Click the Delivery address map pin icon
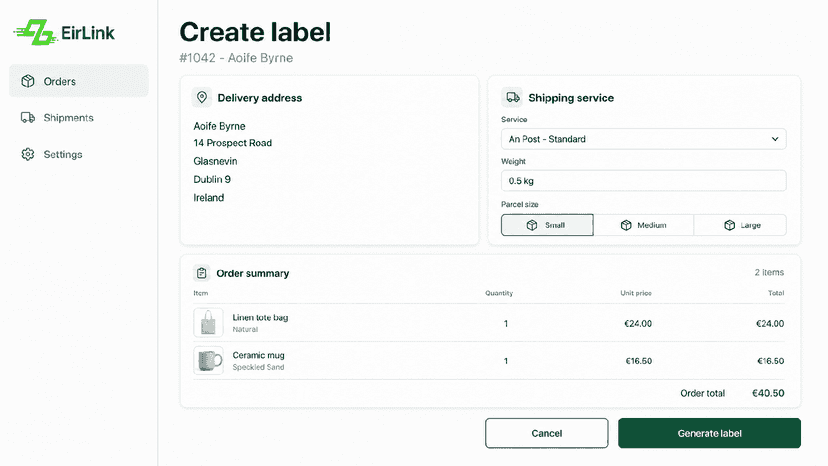 coord(202,97)
